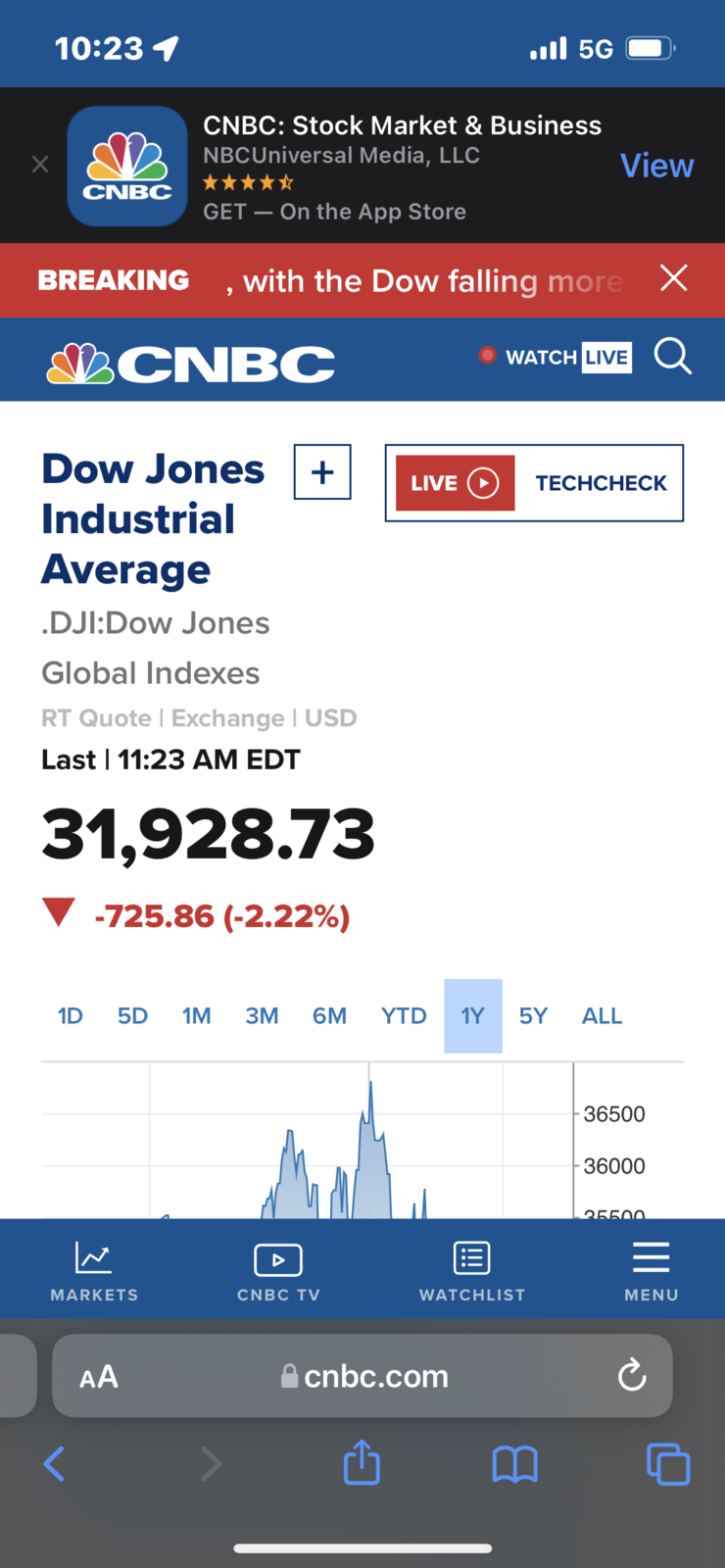Open Safari bookmarks book icon
The width and height of the screenshot is (725, 1568).
coord(515,1465)
